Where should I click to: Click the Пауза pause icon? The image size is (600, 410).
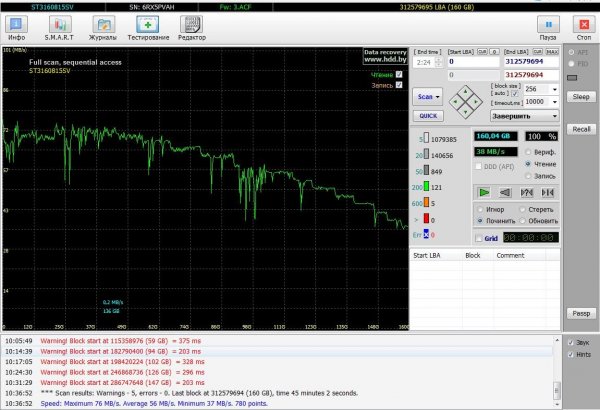547,27
